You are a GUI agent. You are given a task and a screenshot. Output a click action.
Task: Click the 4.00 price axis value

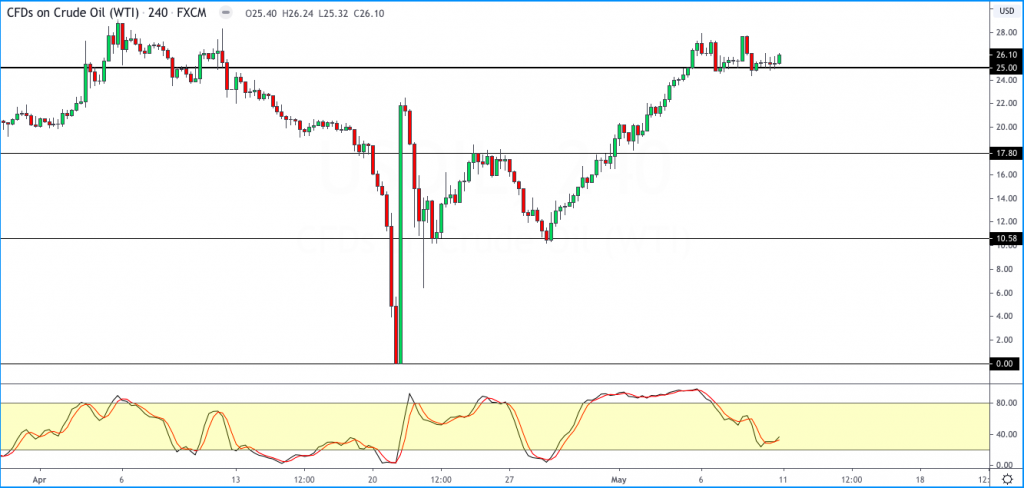(1006, 317)
